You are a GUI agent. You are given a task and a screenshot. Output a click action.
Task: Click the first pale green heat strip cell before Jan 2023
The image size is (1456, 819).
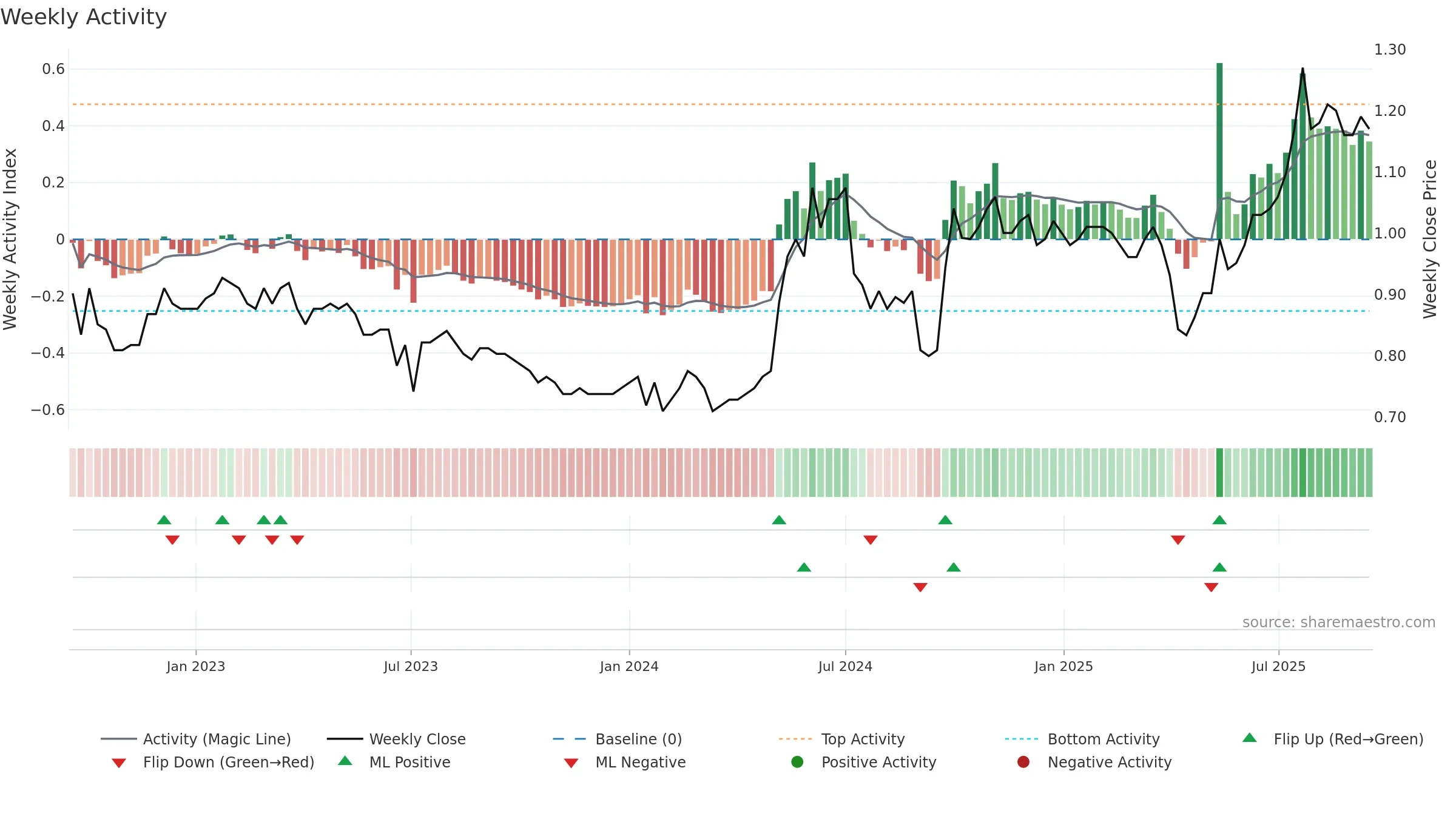(164, 473)
